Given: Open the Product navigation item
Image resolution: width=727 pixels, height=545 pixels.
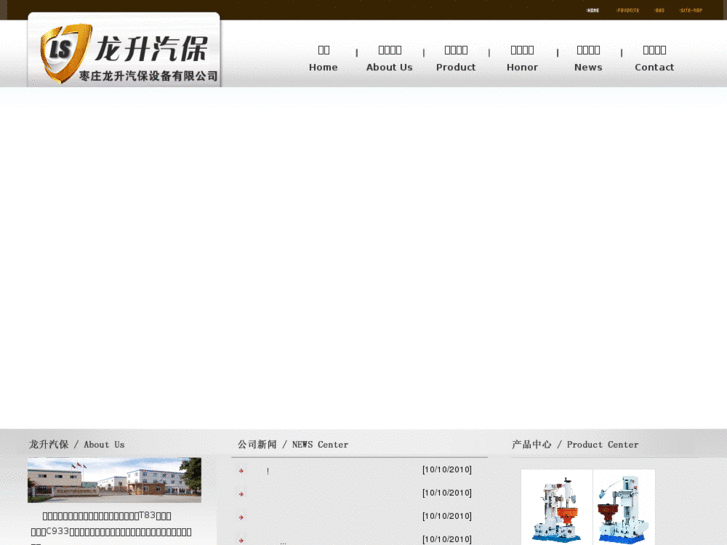Looking at the screenshot, I should pyautogui.click(x=456, y=58).
